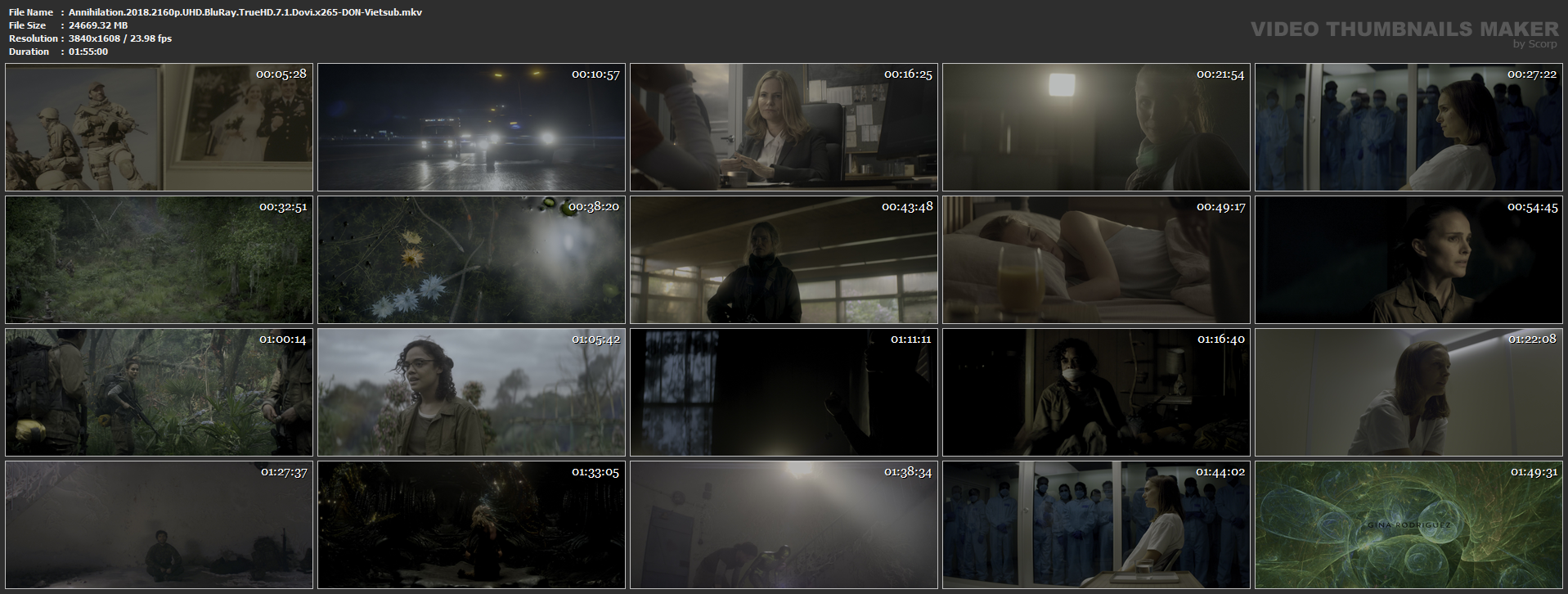Select the thumbnail at 00:05:28
Image resolution: width=1568 pixels, height=594 pixels.
pyautogui.click(x=159, y=127)
